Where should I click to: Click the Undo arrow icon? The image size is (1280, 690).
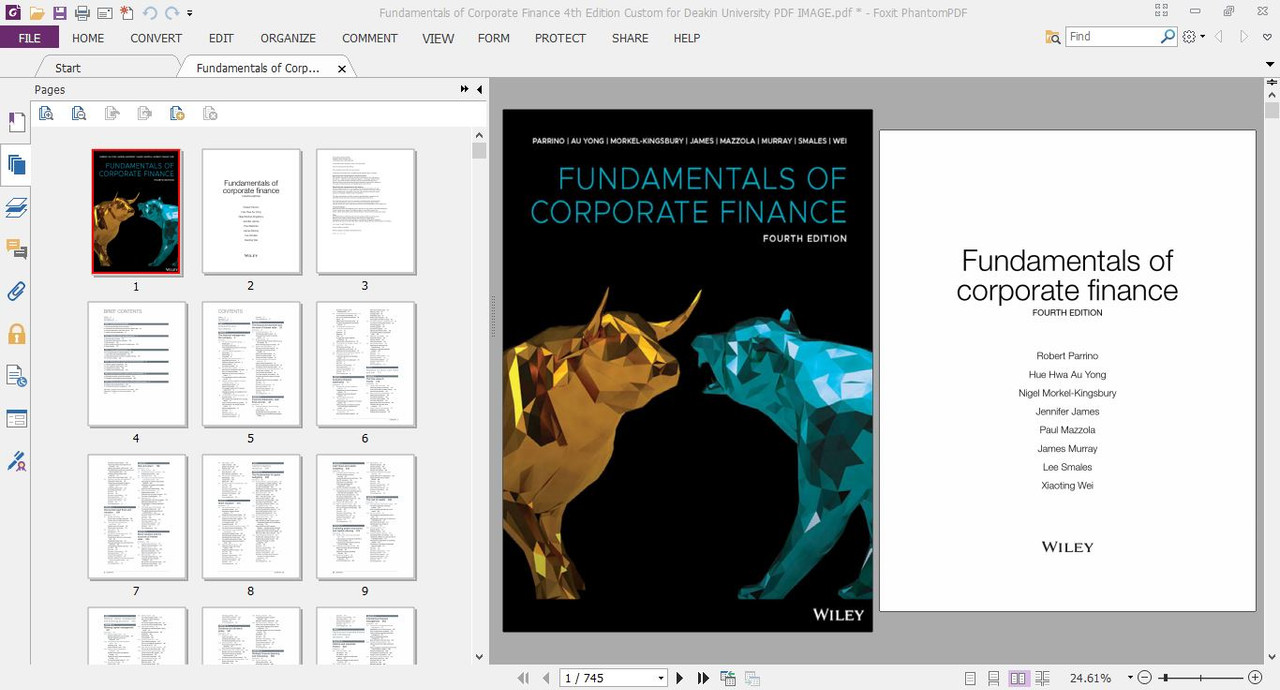coord(149,13)
